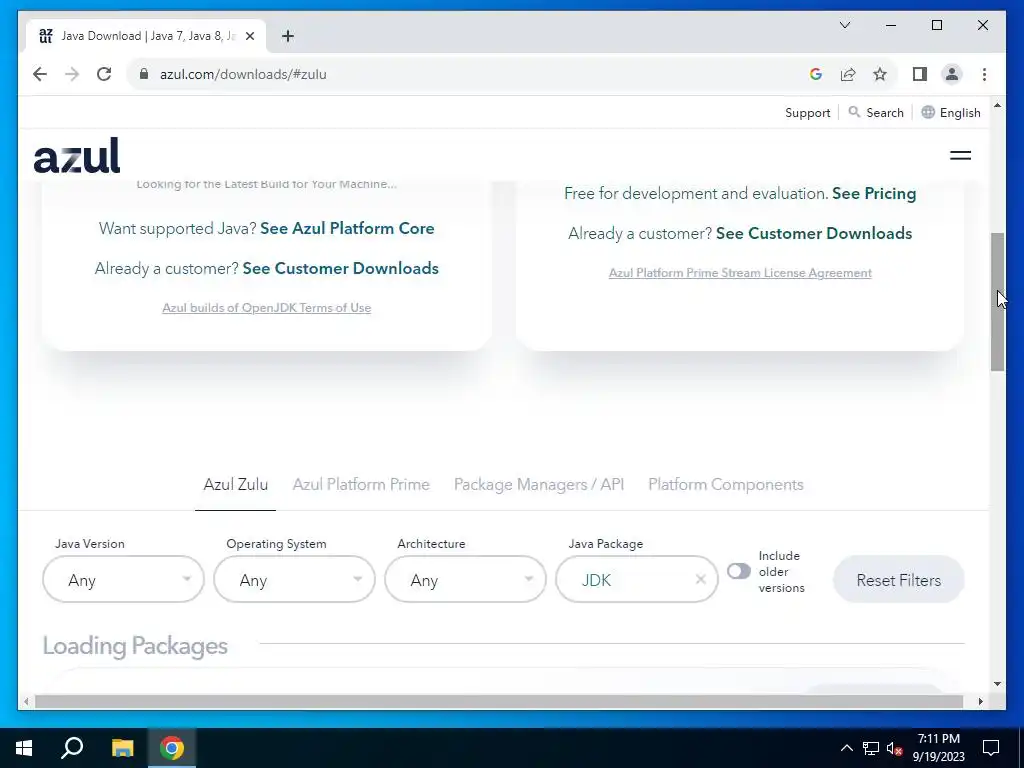
Task: Click the Azul logo
Action: coord(77,155)
